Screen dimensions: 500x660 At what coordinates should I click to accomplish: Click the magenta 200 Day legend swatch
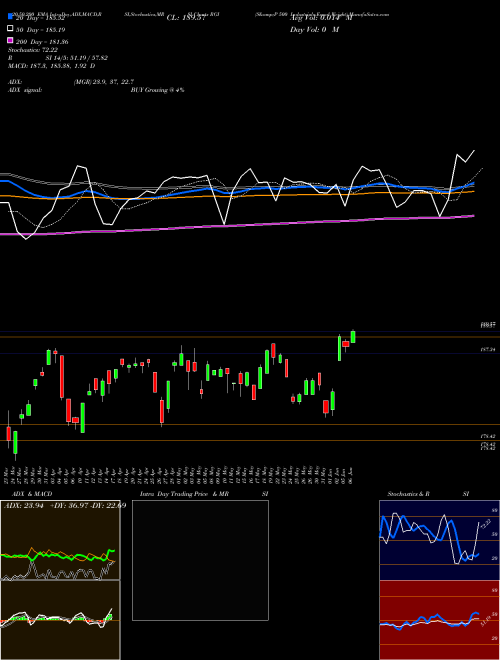click(x=10, y=41)
